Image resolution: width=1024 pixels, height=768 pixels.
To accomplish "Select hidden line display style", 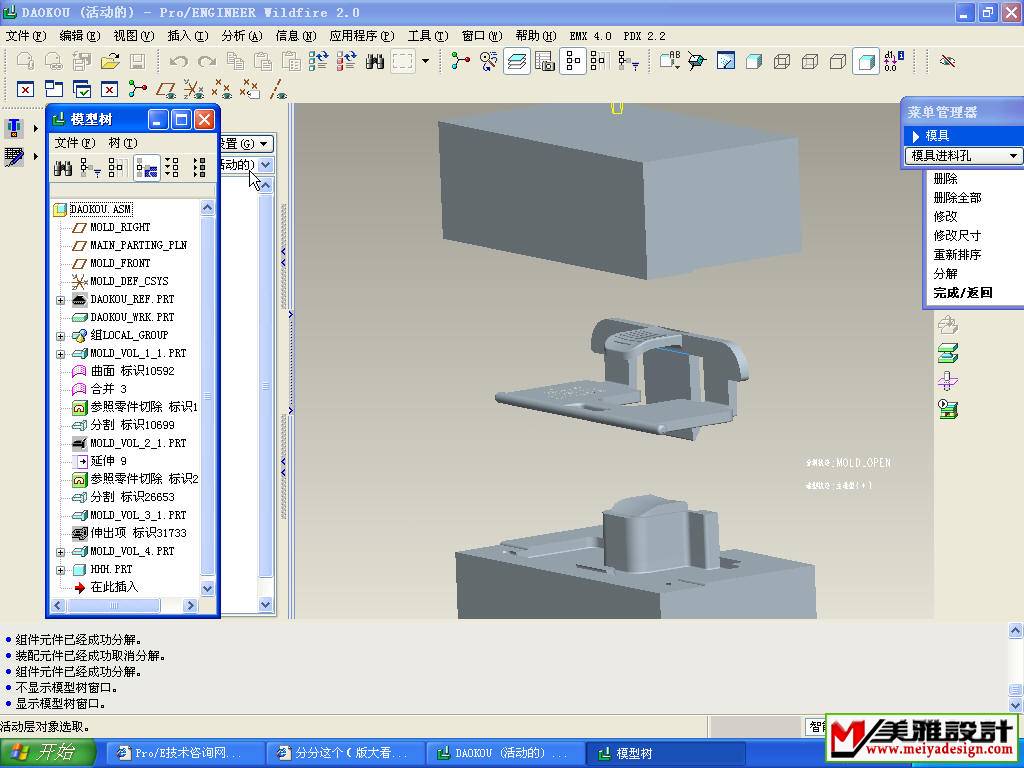I will [x=810, y=61].
